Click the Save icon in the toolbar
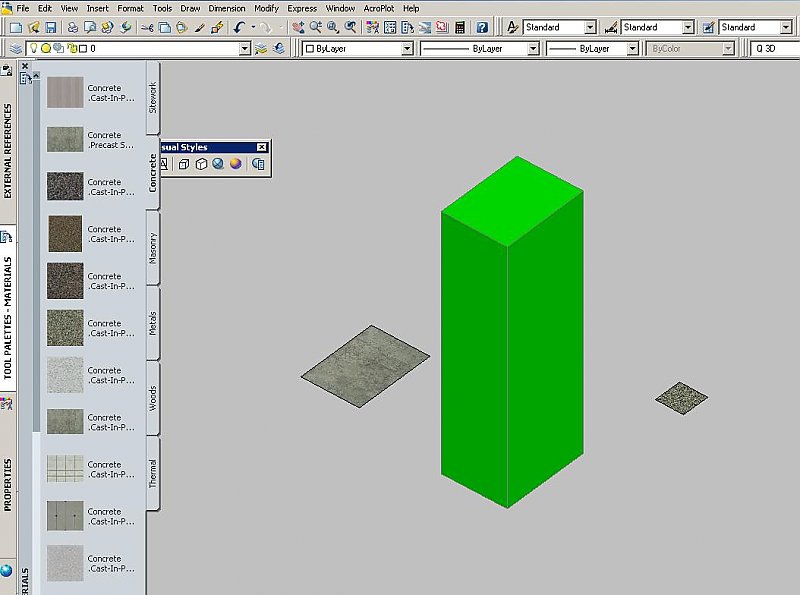 coord(49,27)
